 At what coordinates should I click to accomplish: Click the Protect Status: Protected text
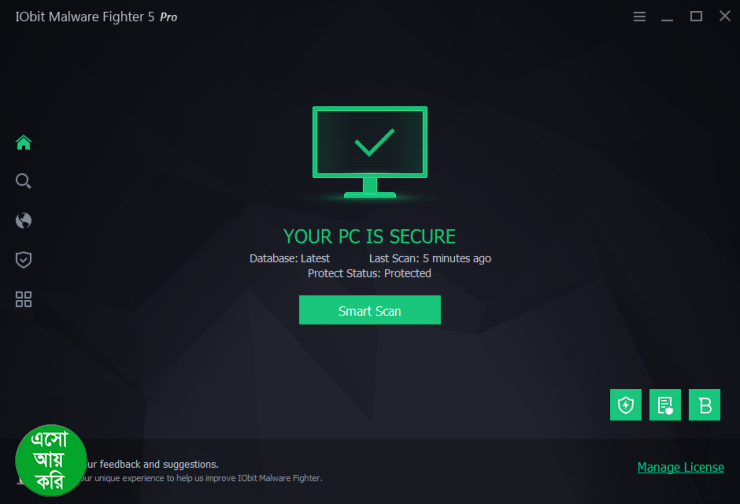[x=370, y=273]
